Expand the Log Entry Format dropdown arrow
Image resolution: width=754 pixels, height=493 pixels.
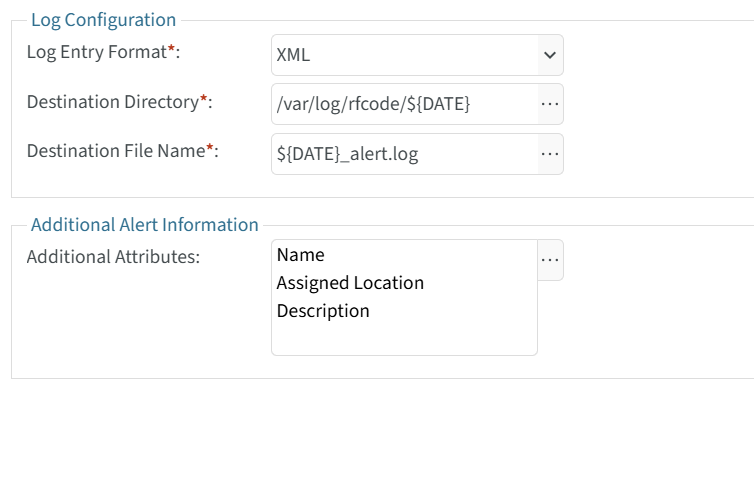(x=549, y=55)
